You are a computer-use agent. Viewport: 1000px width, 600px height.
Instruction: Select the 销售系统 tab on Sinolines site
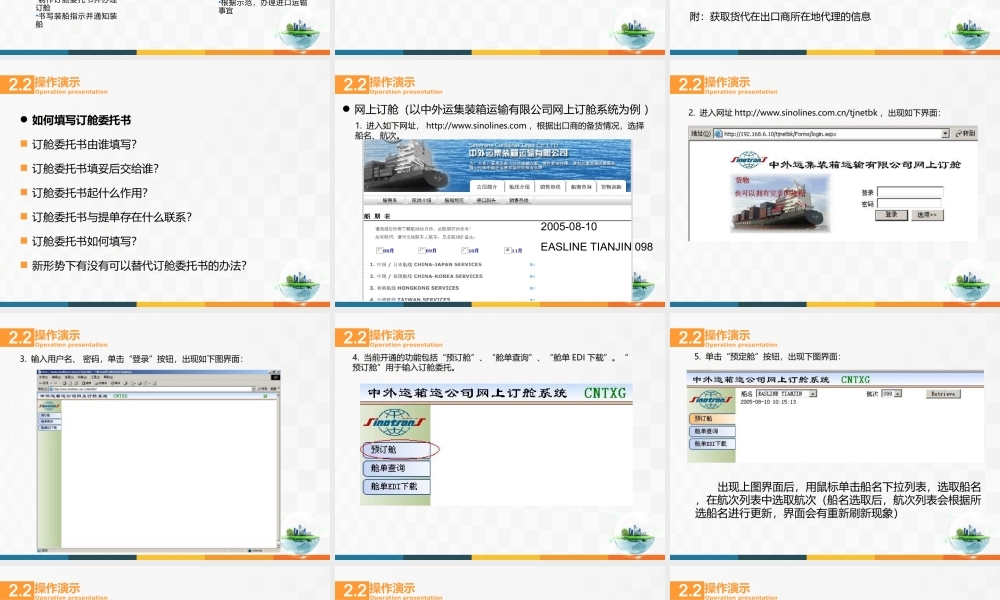pyautogui.click(x=550, y=187)
